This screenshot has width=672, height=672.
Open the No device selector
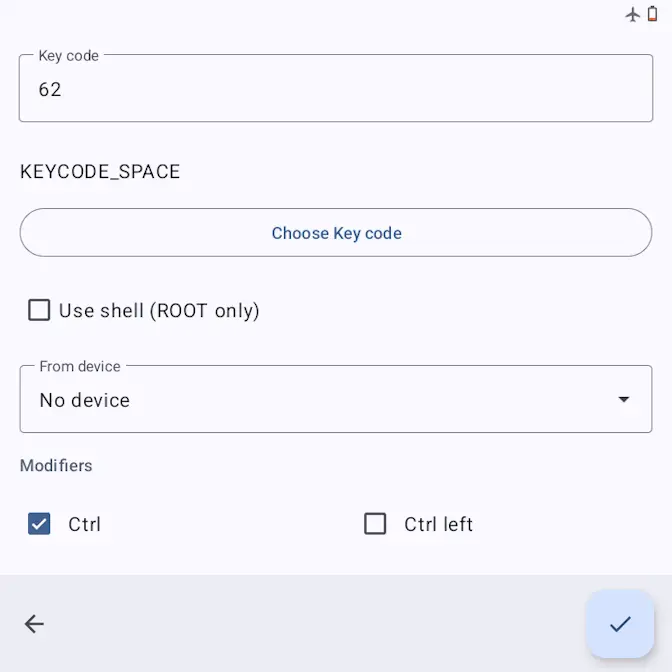coord(300,400)
